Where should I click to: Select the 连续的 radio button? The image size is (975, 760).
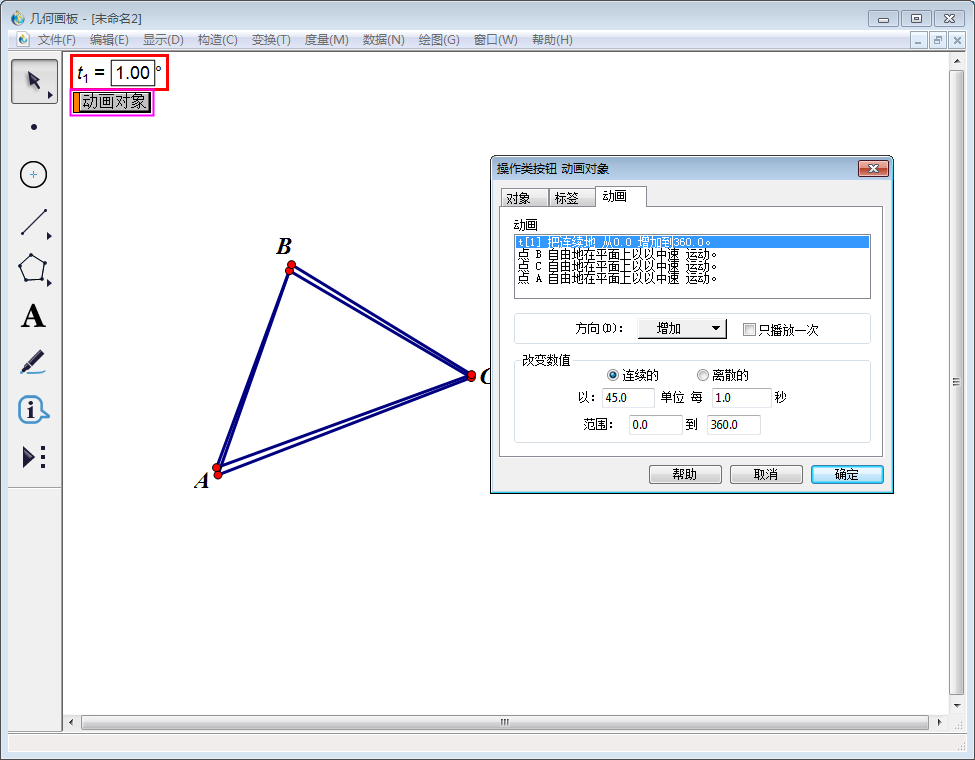click(613, 375)
